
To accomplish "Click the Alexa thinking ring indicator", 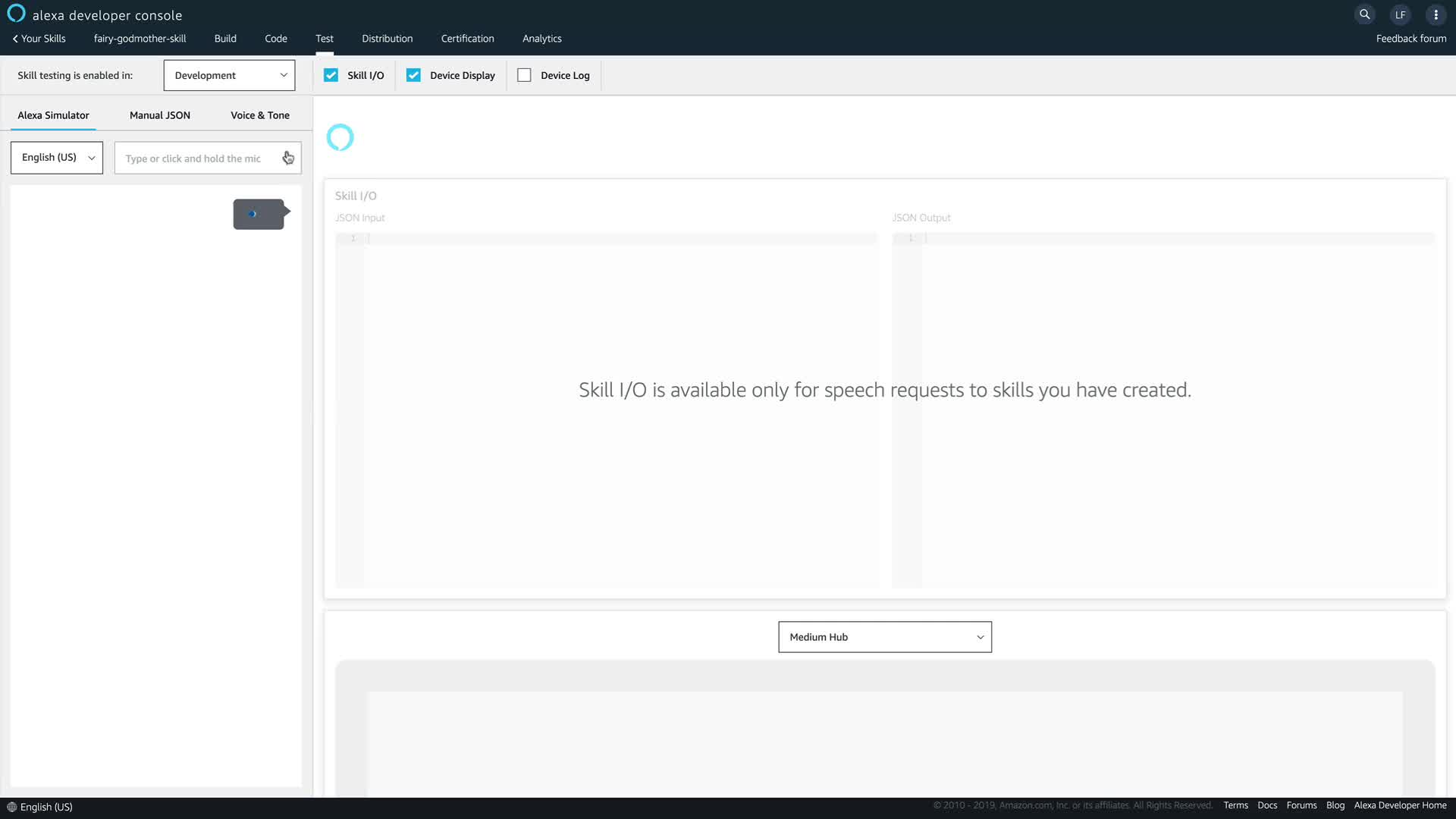I will tap(340, 137).
